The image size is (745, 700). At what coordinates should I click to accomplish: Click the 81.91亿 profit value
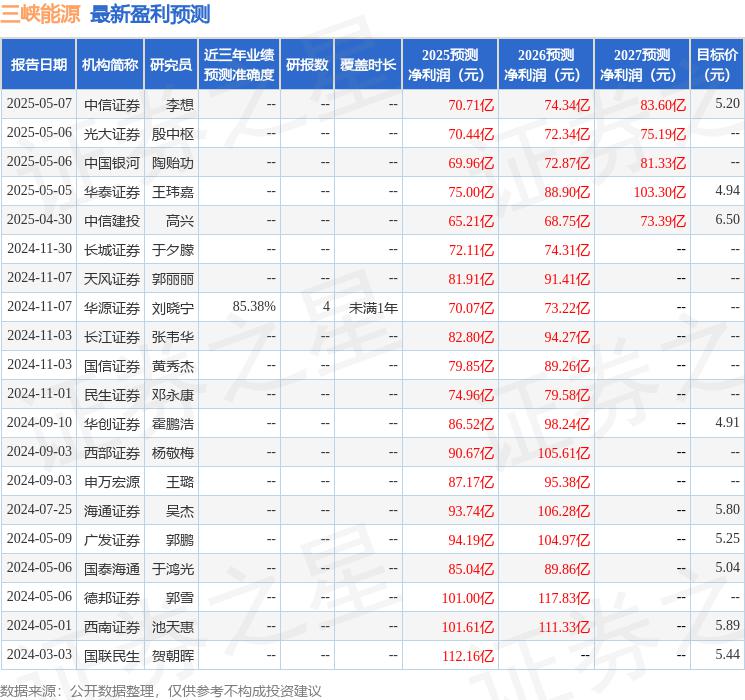[471, 279]
